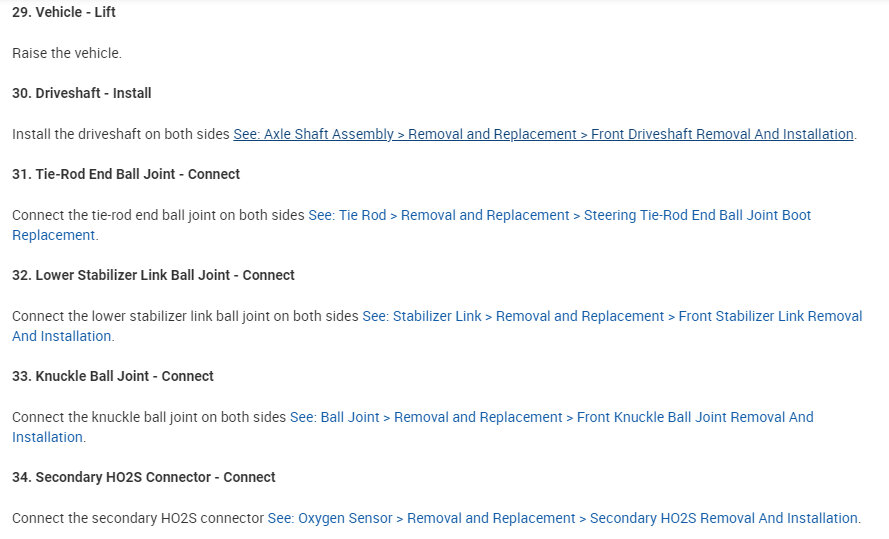Click the '30. Driveshaft - Install' heading
The height and width of the screenshot is (539, 889).
[x=82, y=93]
